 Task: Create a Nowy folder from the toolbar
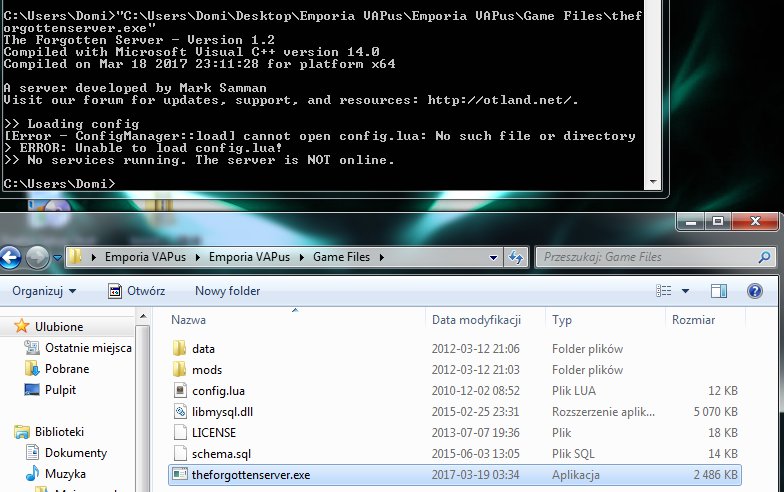point(228,291)
